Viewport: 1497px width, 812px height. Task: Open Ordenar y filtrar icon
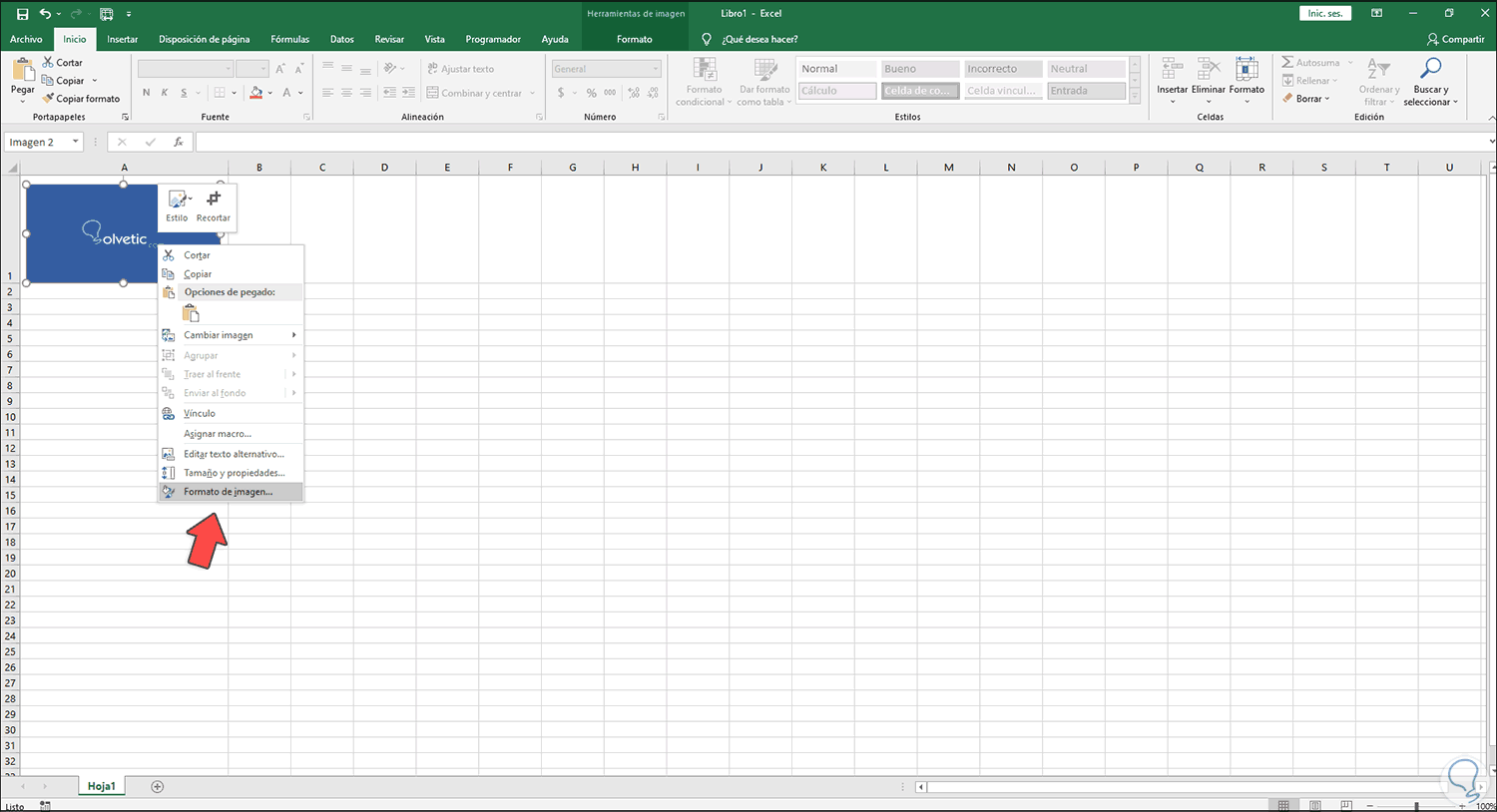[x=1379, y=69]
